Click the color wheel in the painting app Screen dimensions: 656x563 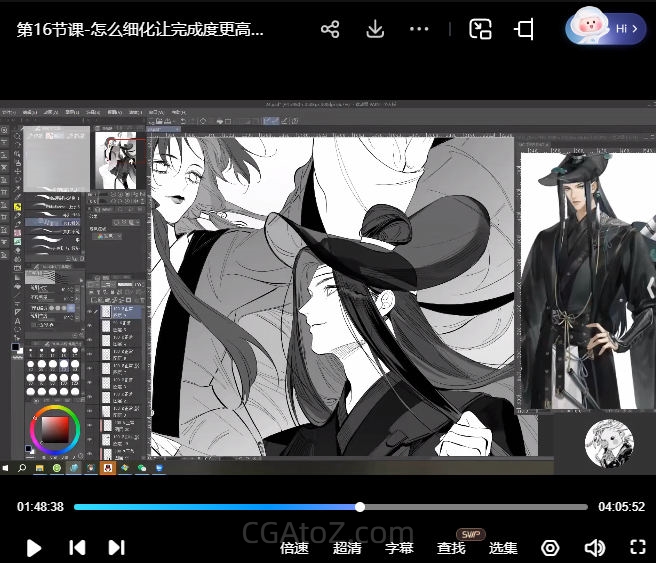click(x=54, y=431)
